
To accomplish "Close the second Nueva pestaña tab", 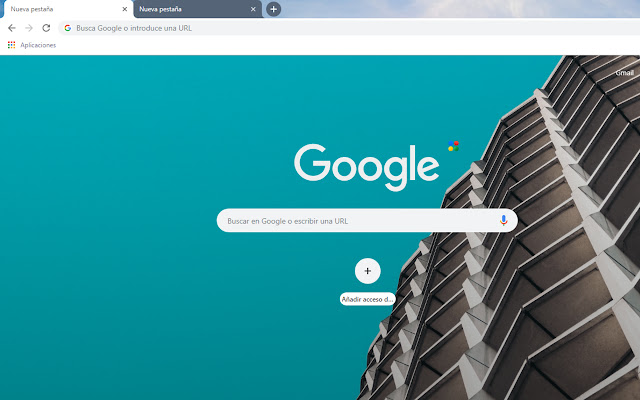I will tap(253, 9).
